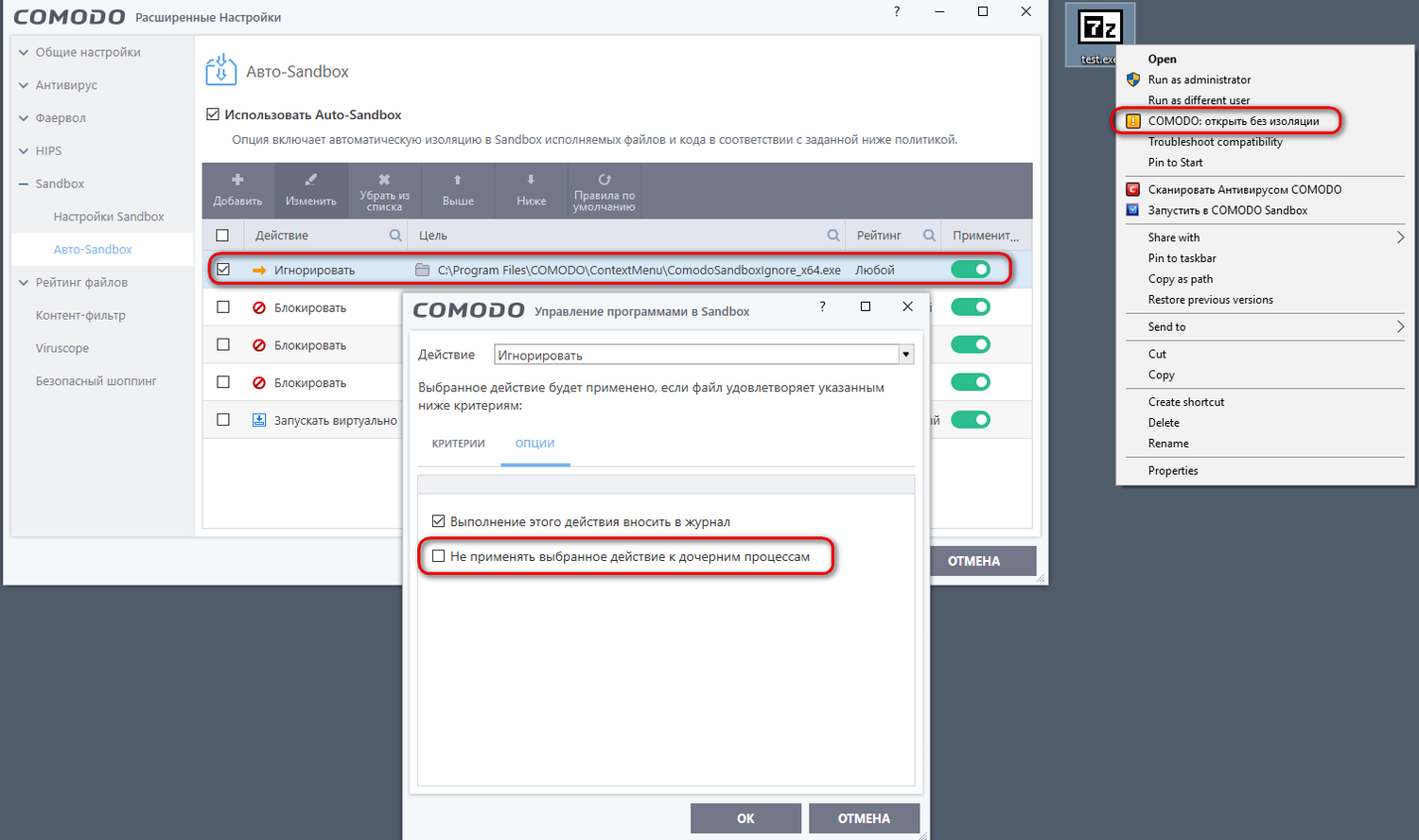Click the help question mark in Управление программами dialog
This screenshot has width=1419, height=840.
click(822, 306)
